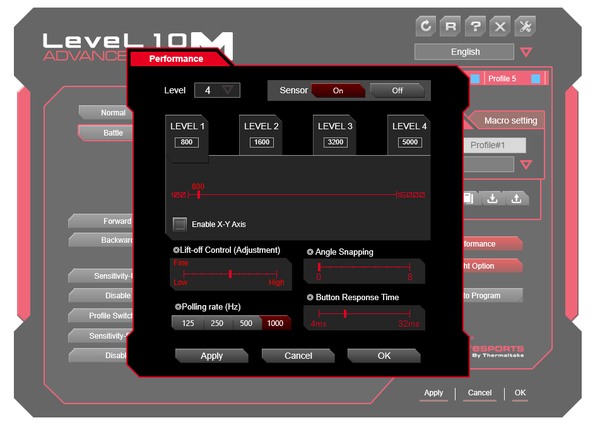Click the Backward button assignment
The width and height of the screenshot is (600, 425).
[x=101, y=240]
